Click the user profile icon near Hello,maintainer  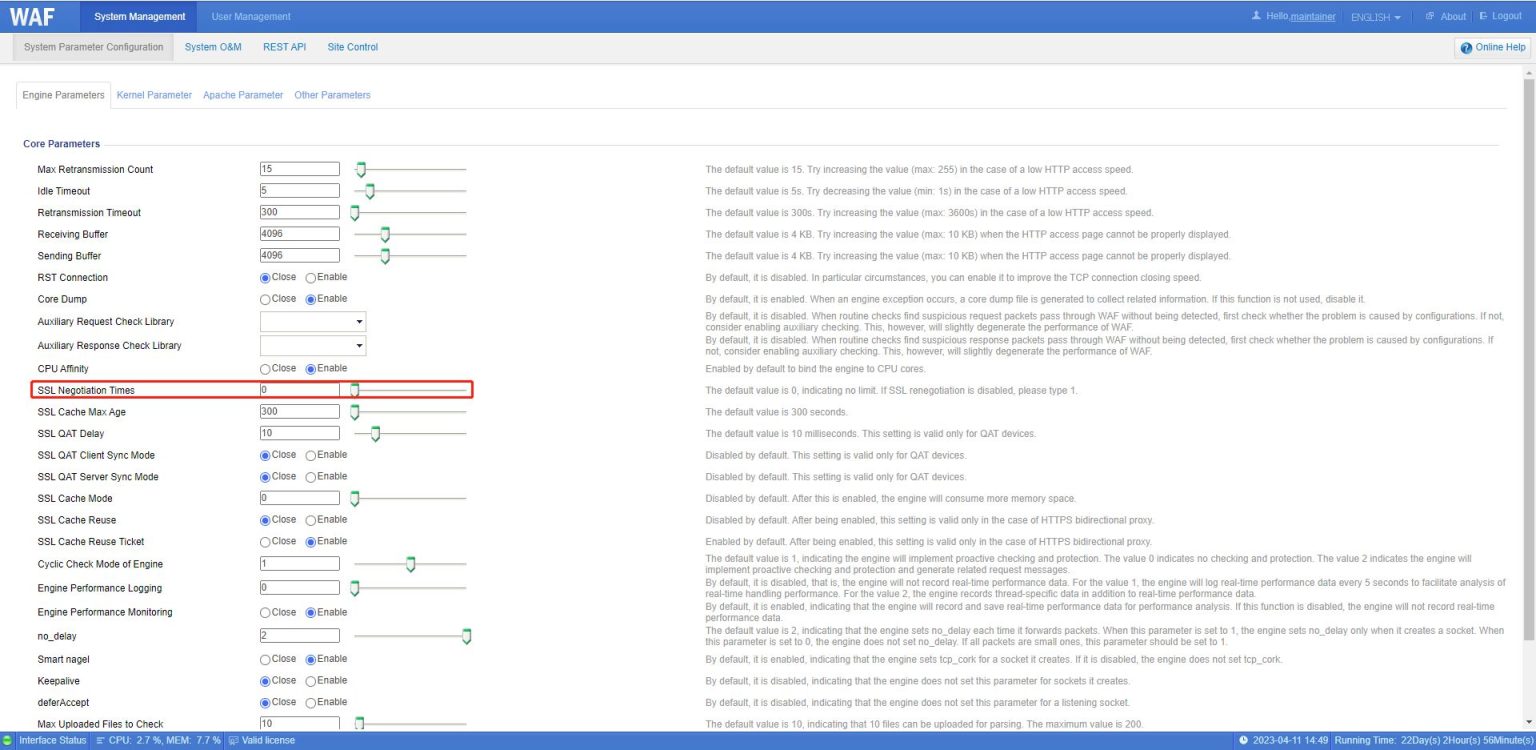click(x=1254, y=15)
